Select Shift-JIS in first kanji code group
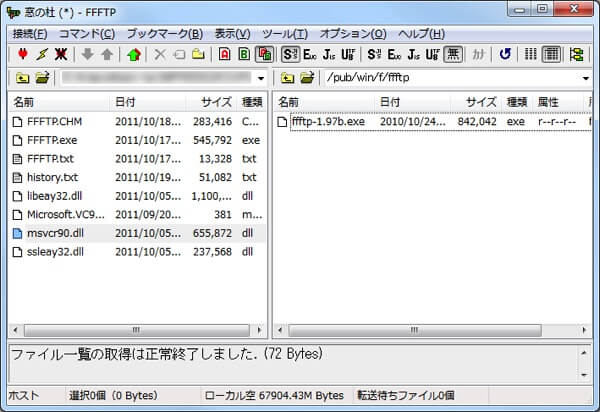The height and width of the screenshot is (412, 600). point(290,54)
